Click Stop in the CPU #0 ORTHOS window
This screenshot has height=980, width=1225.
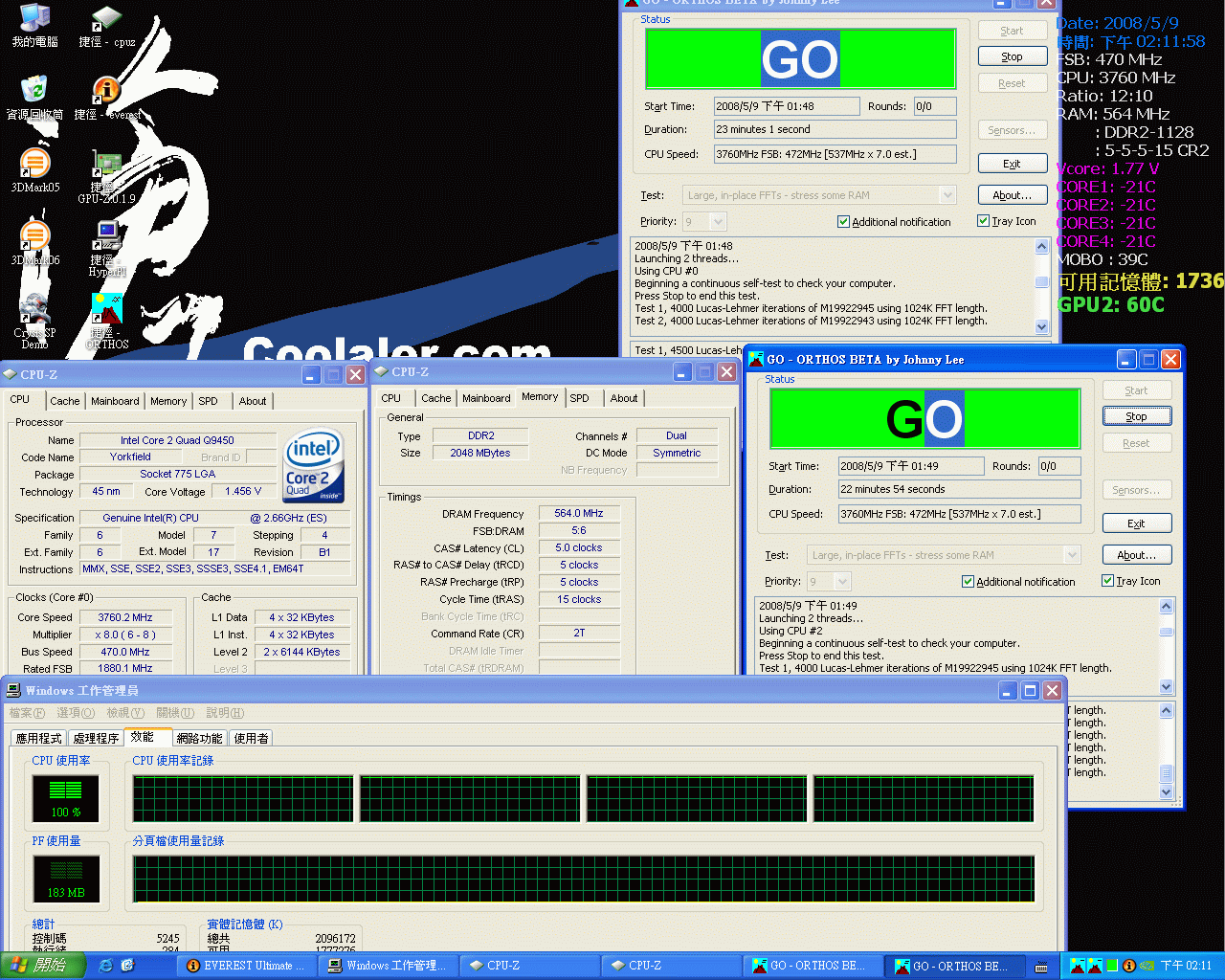tap(1013, 56)
